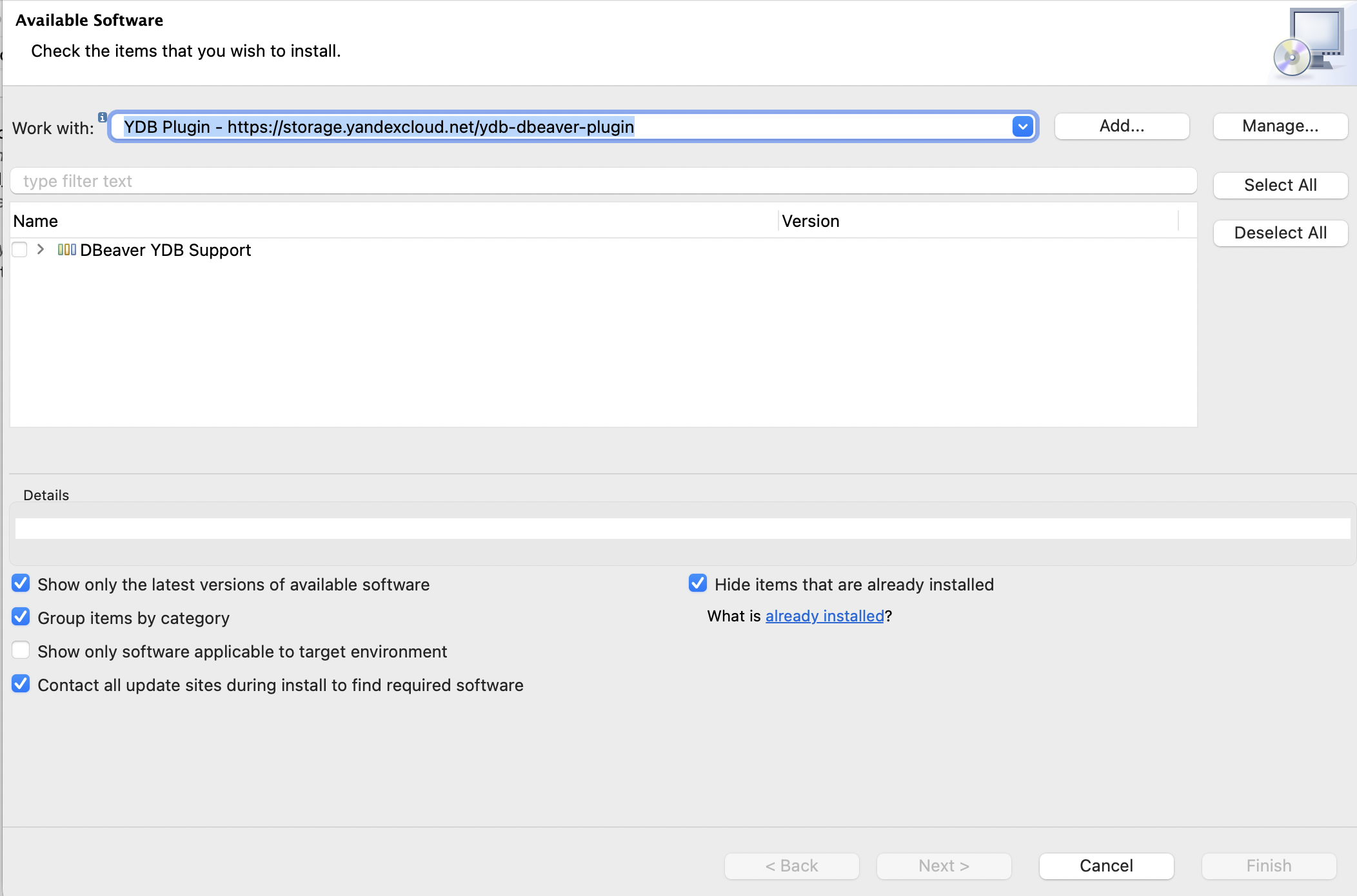Enable Show only software applicable to target environment
This screenshot has width=1357, height=896.
point(21,650)
